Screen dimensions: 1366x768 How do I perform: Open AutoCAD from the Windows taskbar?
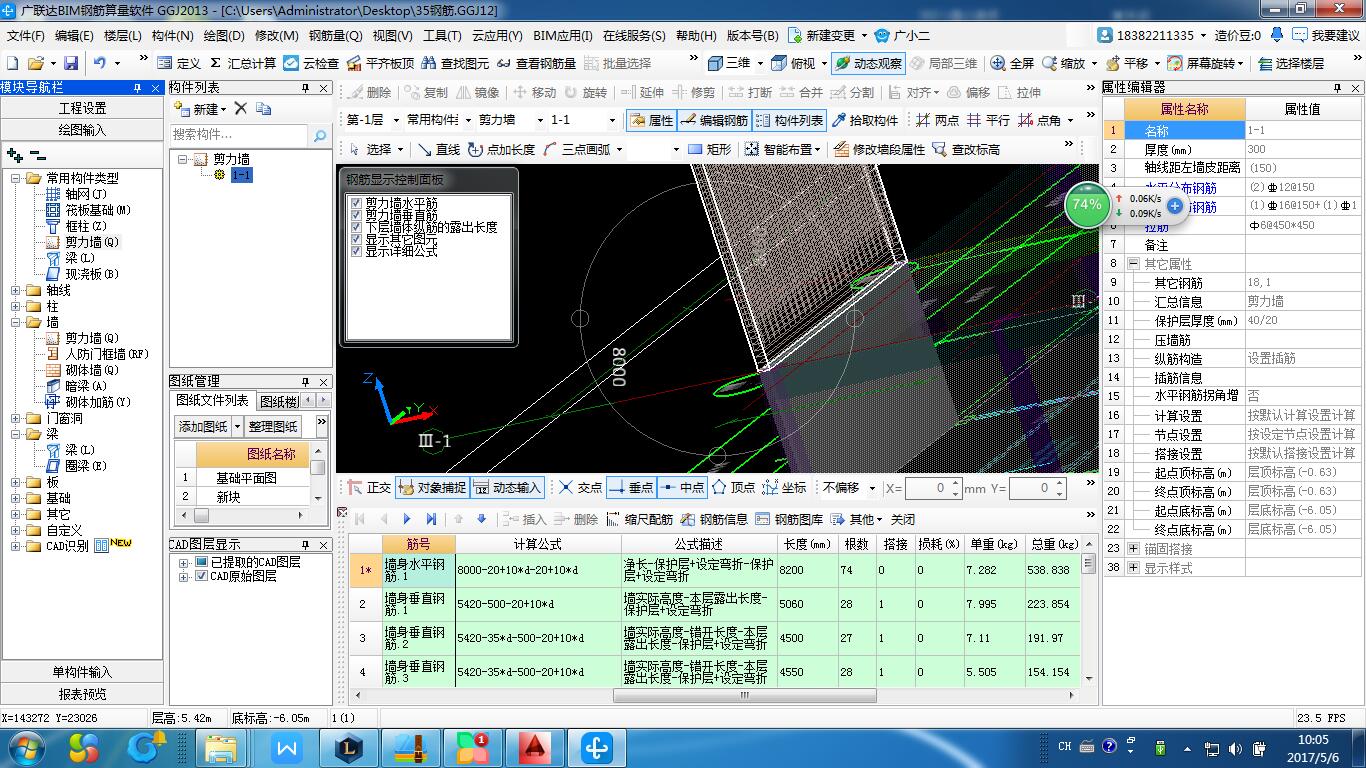coord(534,746)
